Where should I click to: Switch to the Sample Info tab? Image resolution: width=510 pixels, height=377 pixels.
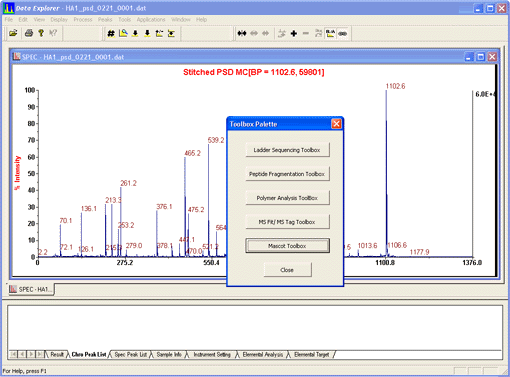(169, 354)
